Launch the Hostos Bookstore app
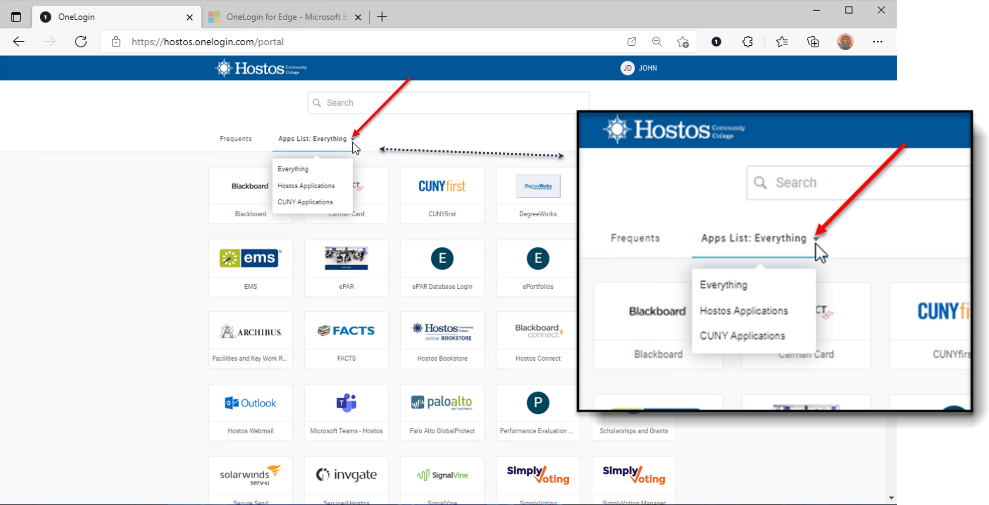 (x=442, y=339)
